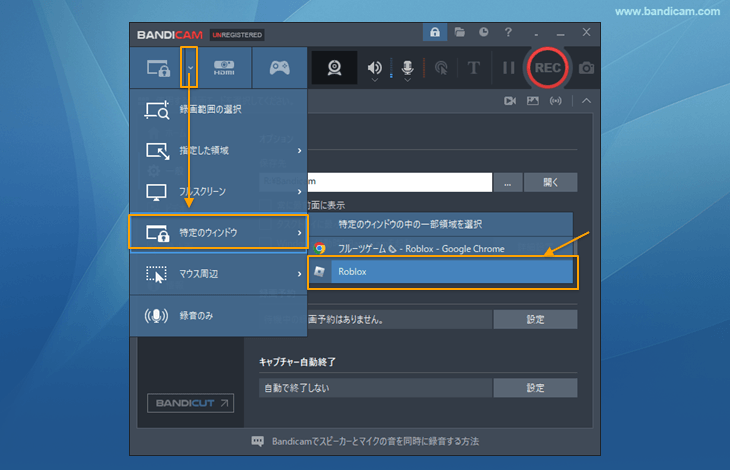Toggle the mouse click effect icon
Viewport: 730px width, 470px height.
click(x=441, y=68)
